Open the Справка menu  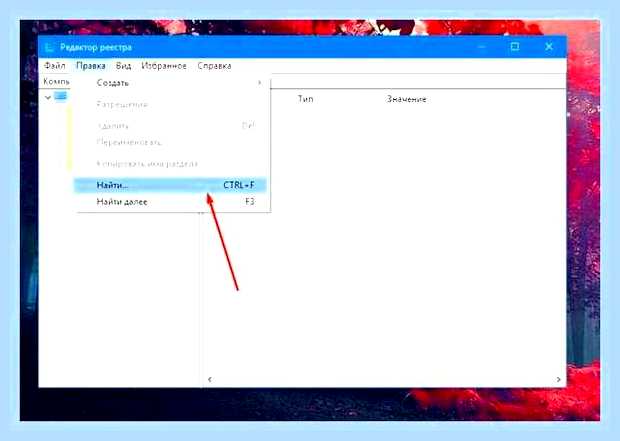[214, 66]
